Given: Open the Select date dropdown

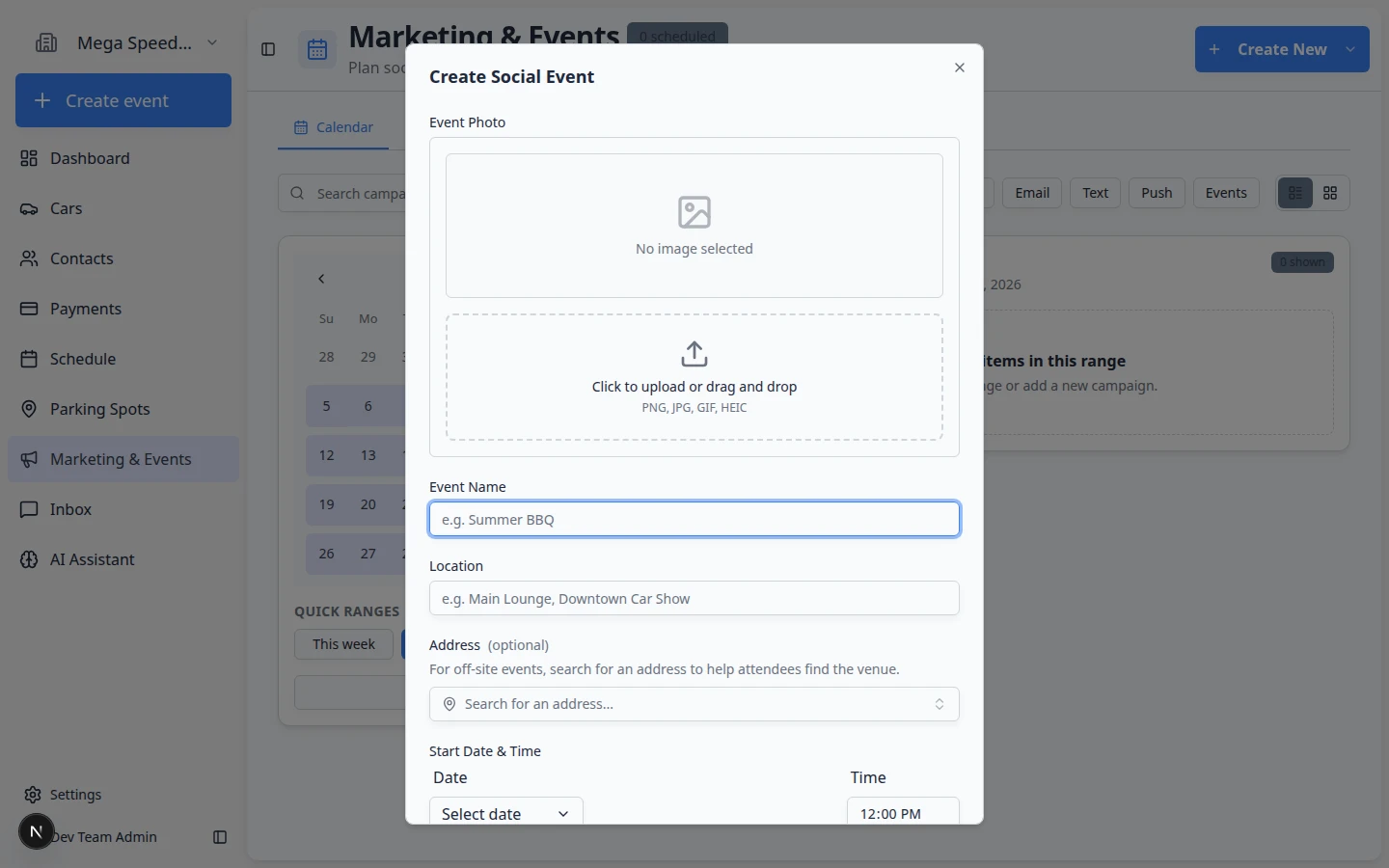Looking at the screenshot, I should coord(505,813).
